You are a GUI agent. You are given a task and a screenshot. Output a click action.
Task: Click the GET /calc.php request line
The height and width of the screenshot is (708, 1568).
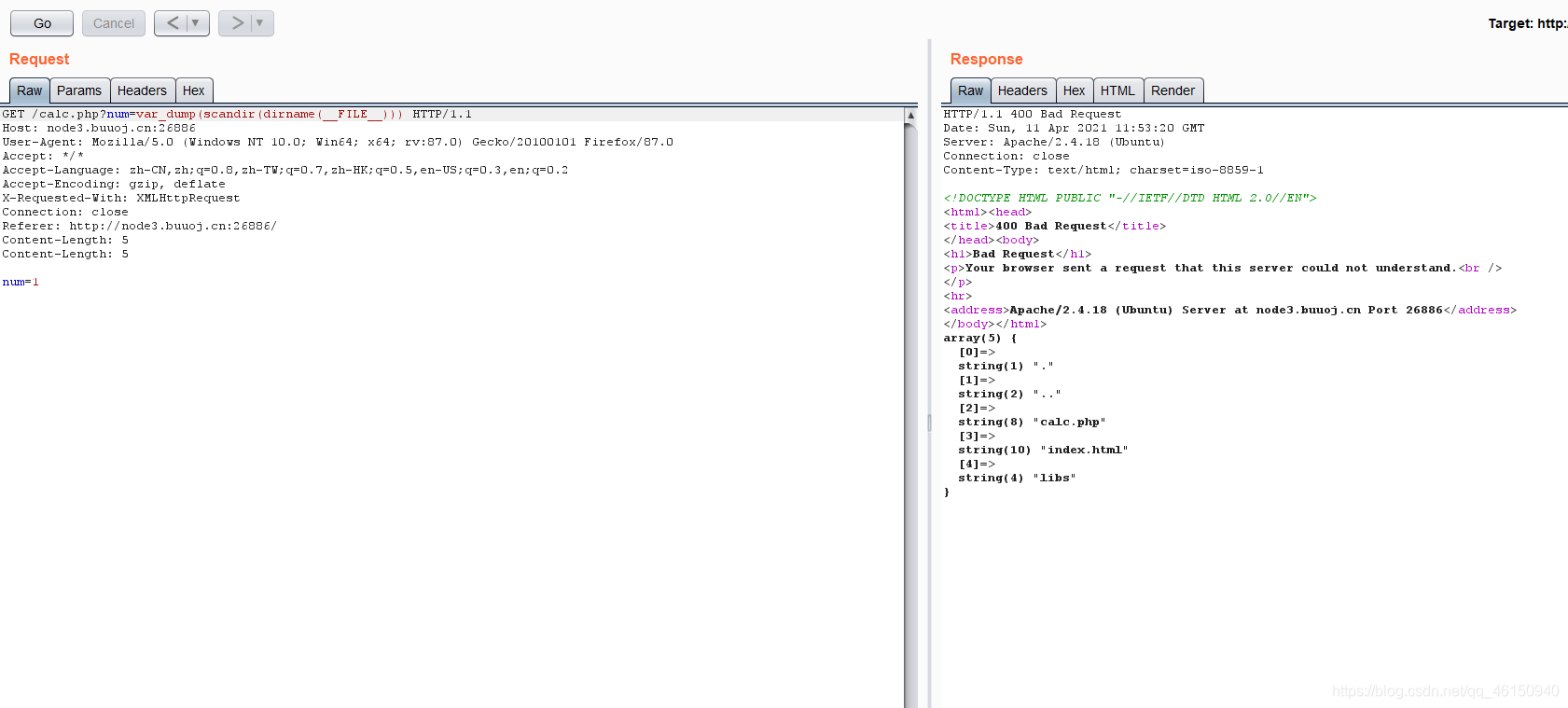(x=237, y=114)
